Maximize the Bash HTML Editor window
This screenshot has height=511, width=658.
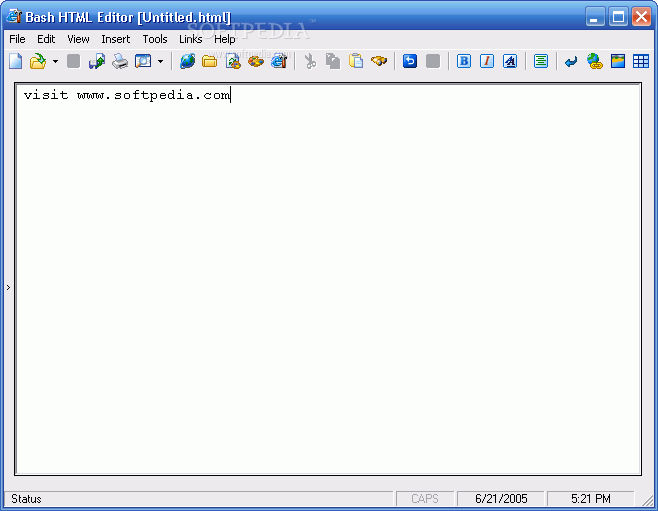(618, 16)
